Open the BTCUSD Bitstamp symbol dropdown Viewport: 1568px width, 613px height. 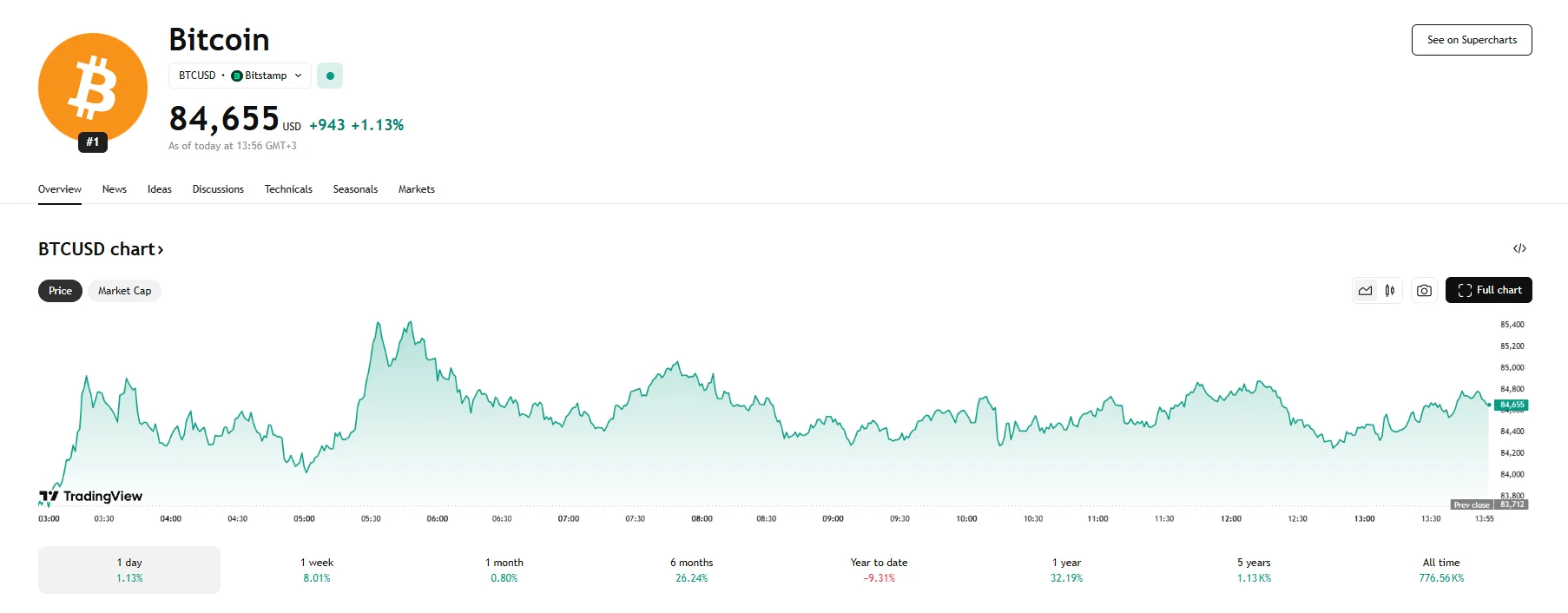(x=240, y=76)
